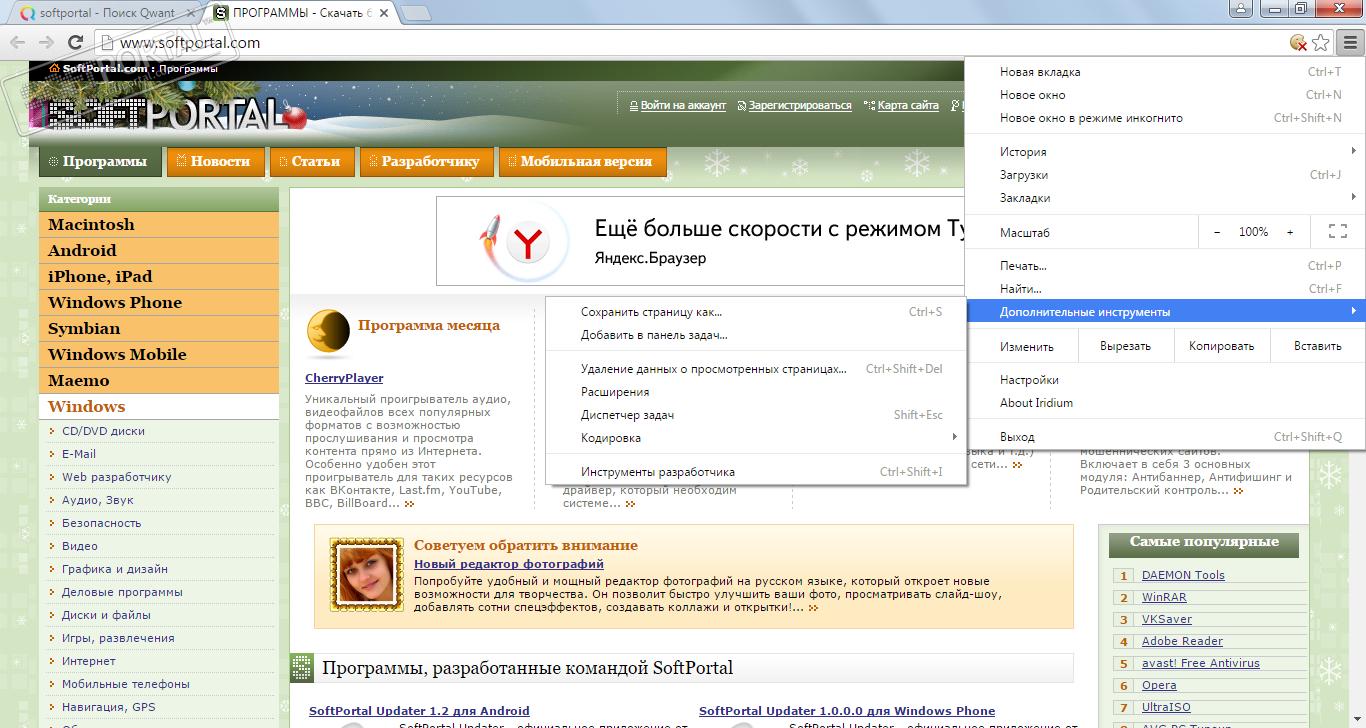The image size is (1366, 728).
Task: Switch to the ПРОГРАММЫ tab
Action: point(300,14)
